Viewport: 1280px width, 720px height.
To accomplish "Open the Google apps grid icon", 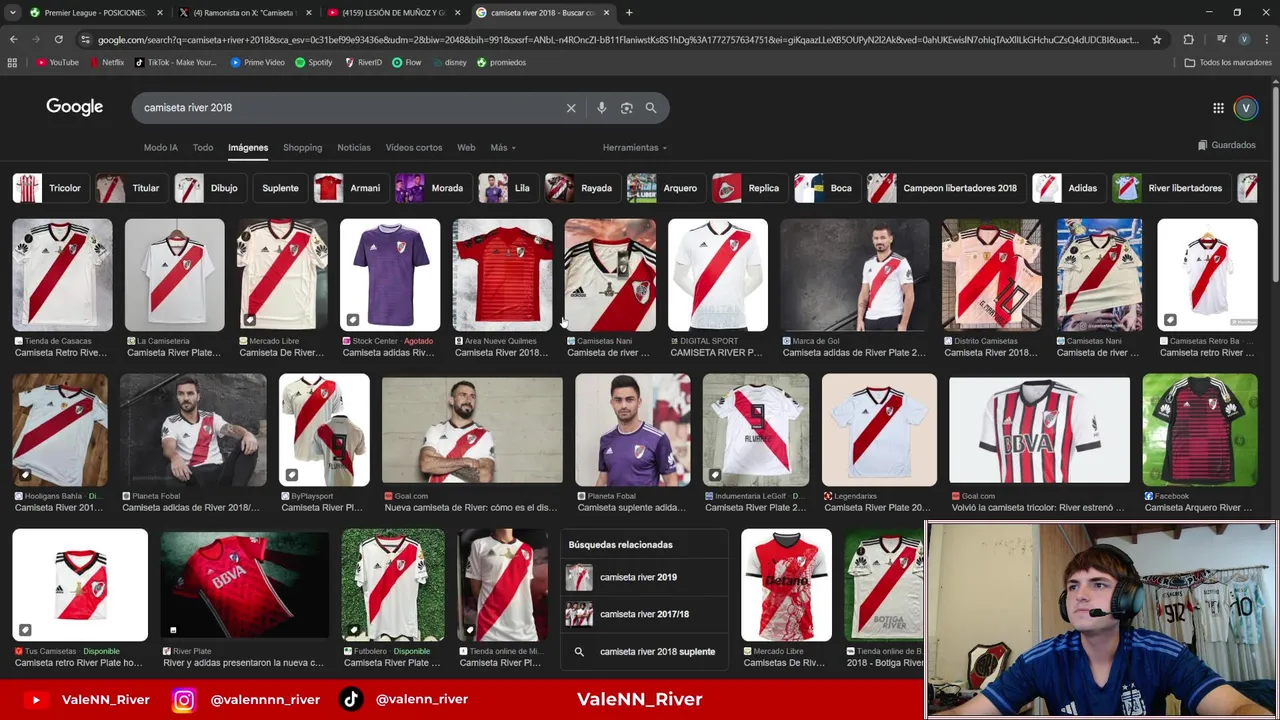I will [x=1218, y=108].
